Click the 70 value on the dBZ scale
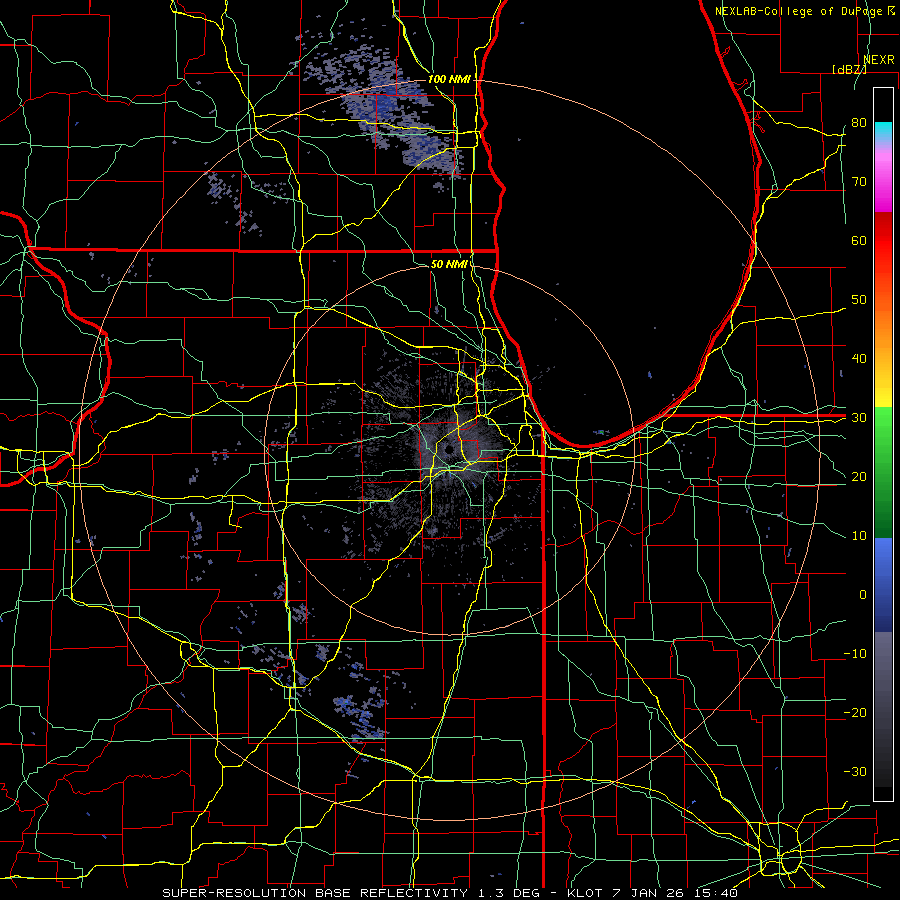The width and height of the screenshot is (900, 900). (859, 181)
